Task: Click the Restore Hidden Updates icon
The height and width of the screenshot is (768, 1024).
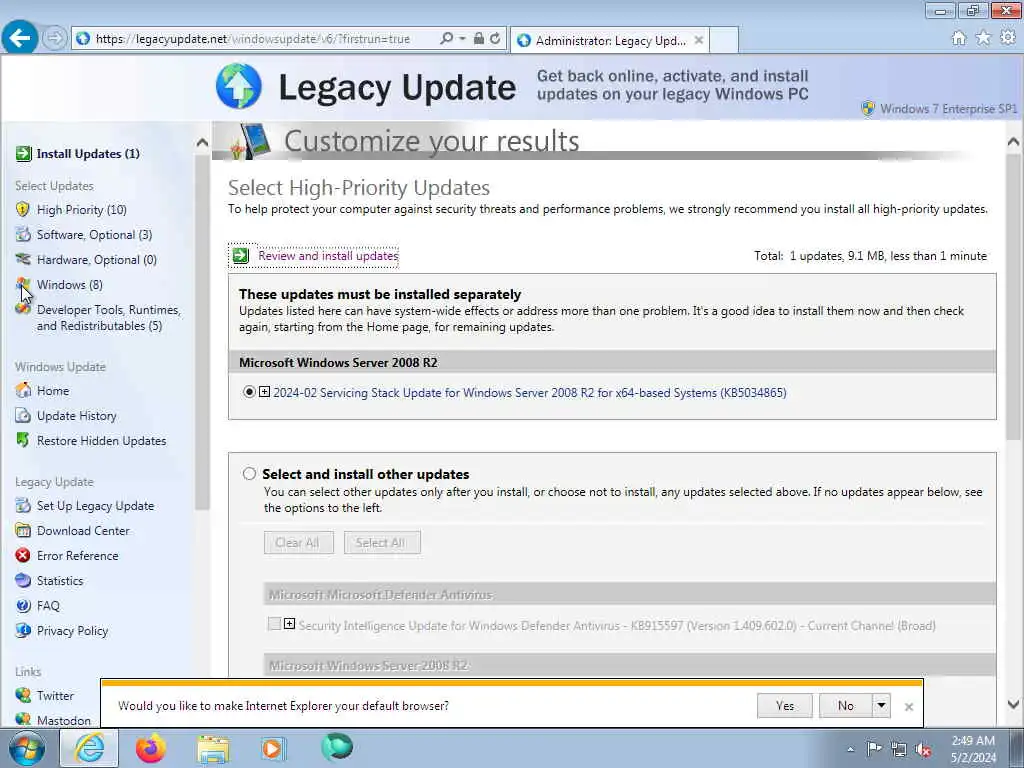Action: coord(23,440)
